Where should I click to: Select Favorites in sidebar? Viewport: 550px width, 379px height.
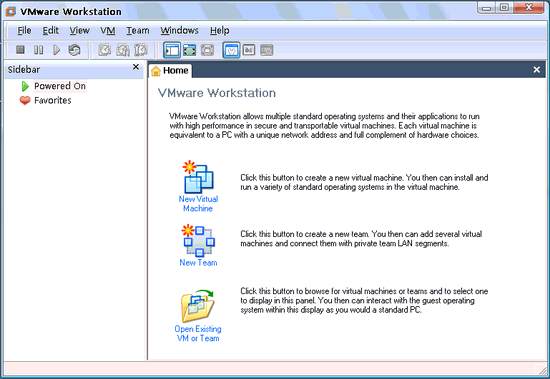tap(53, 100)
